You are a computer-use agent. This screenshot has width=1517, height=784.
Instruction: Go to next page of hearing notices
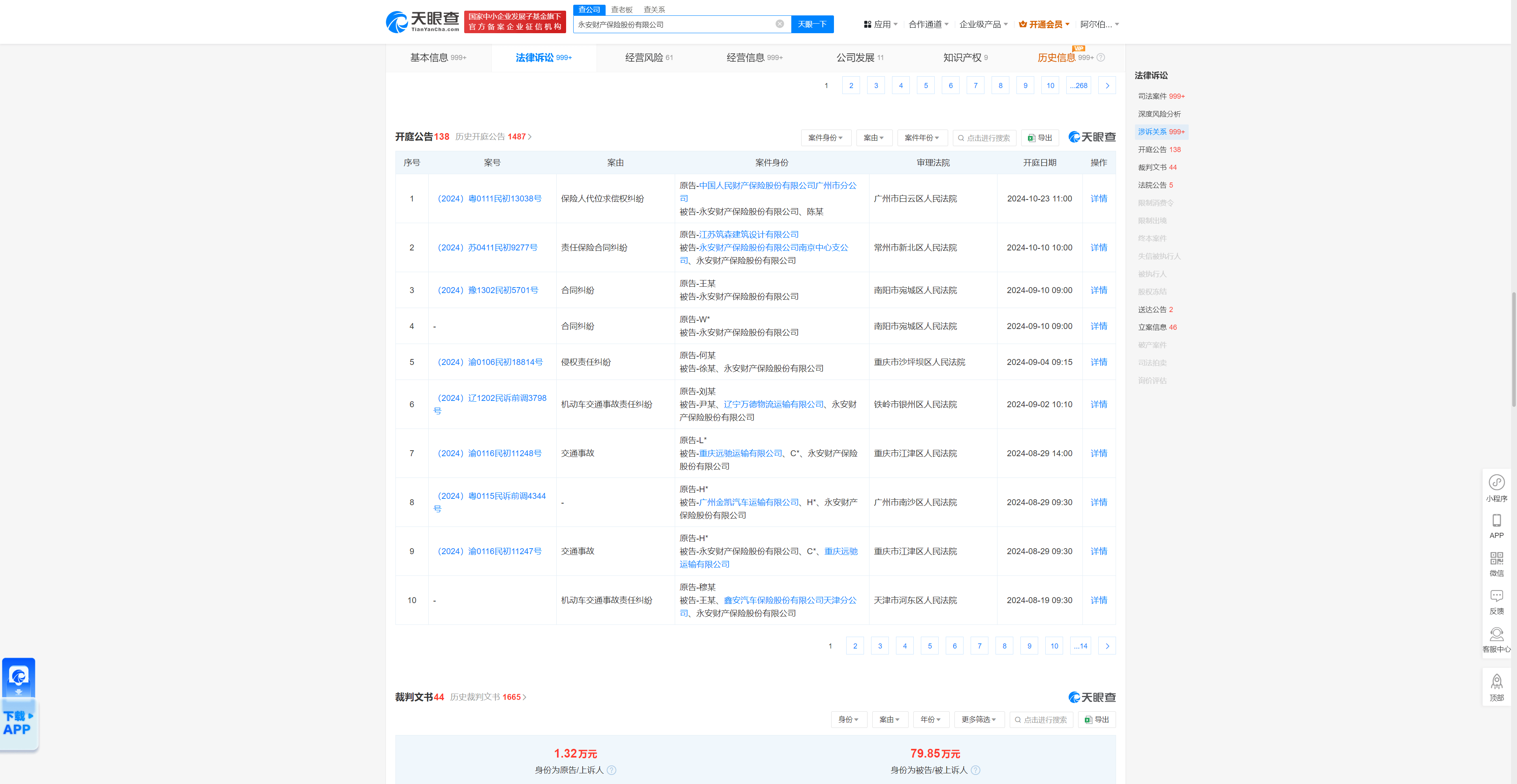(1107, 646)
